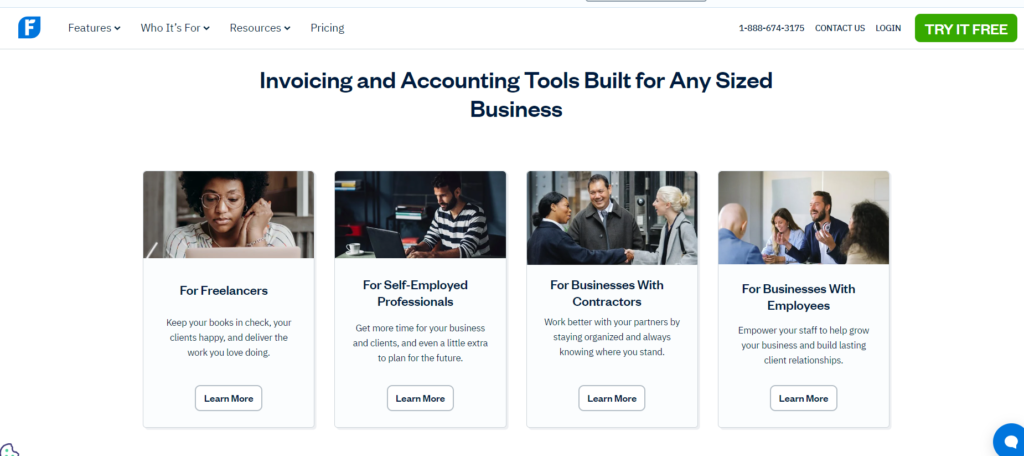Viewport: 1024px width, 456px height.
Task: Click Learn More for Businesses With Contractors
Action: (612, 398)
